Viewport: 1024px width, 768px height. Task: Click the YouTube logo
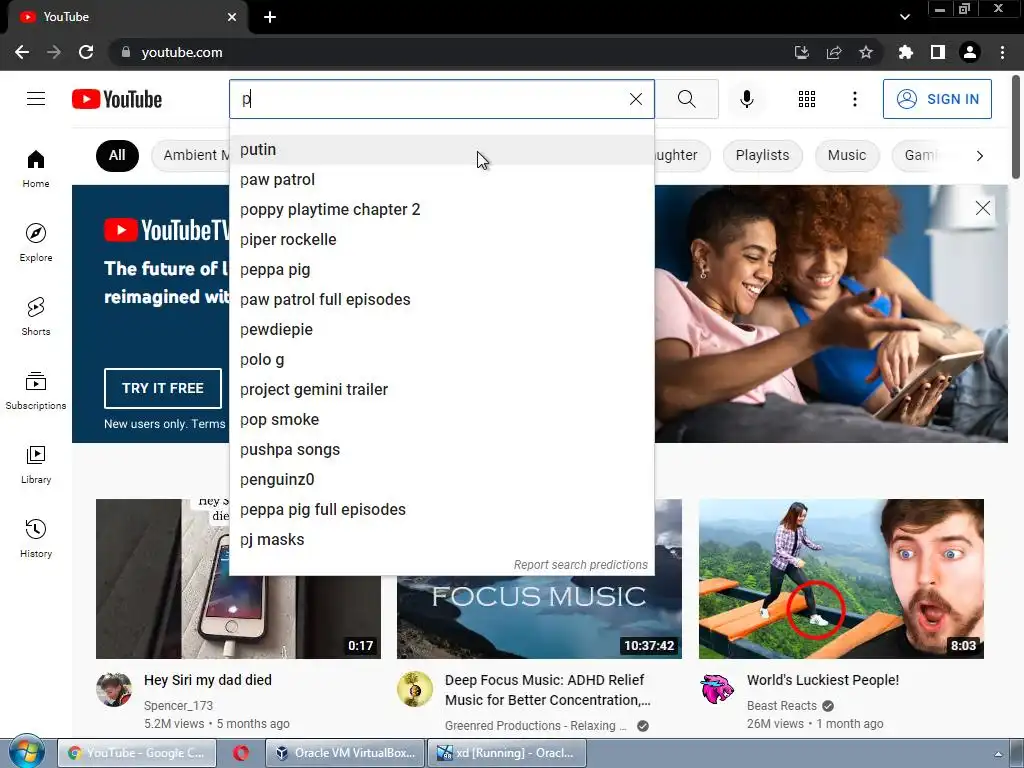(117, 99)
